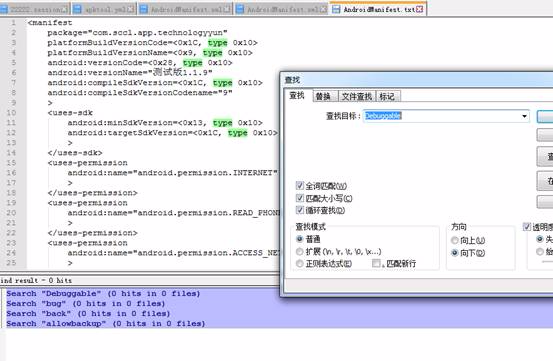Open the AndroidManifest.xml tab beside apktool.yml

click(186, 9)
